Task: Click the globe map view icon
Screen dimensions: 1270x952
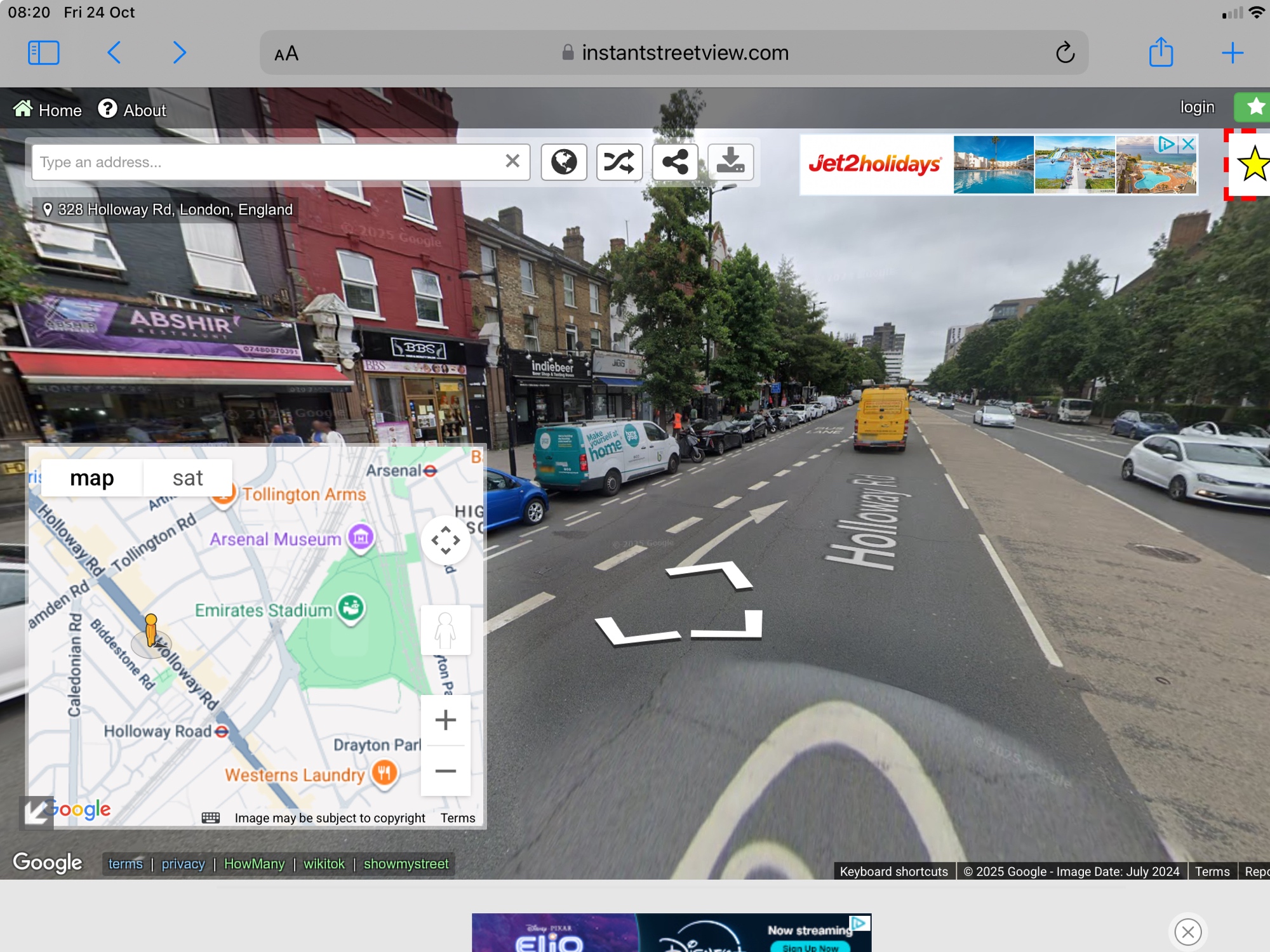Action: [x=563, y=162]
